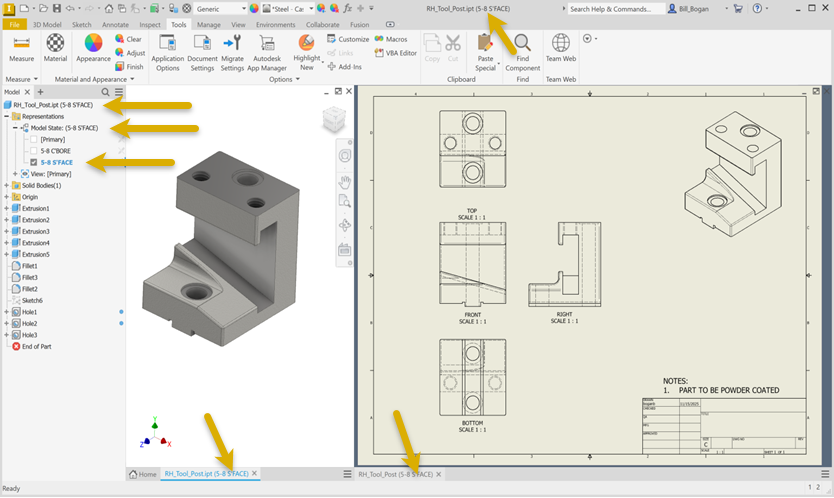Open the Material browser
Image resolution: width=834 pixels, height=498 pixels.
[55, 48]
